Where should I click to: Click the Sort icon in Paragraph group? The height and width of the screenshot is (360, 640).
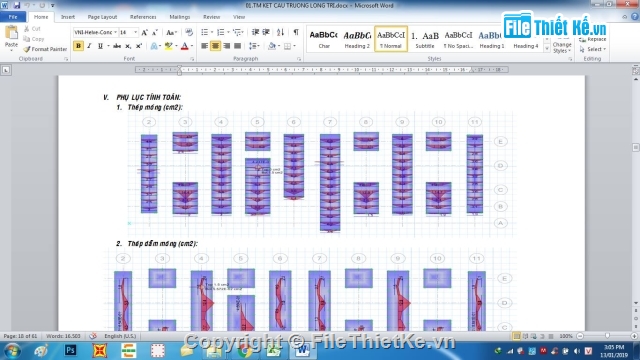pyautogui.click(x=280, y=32)
